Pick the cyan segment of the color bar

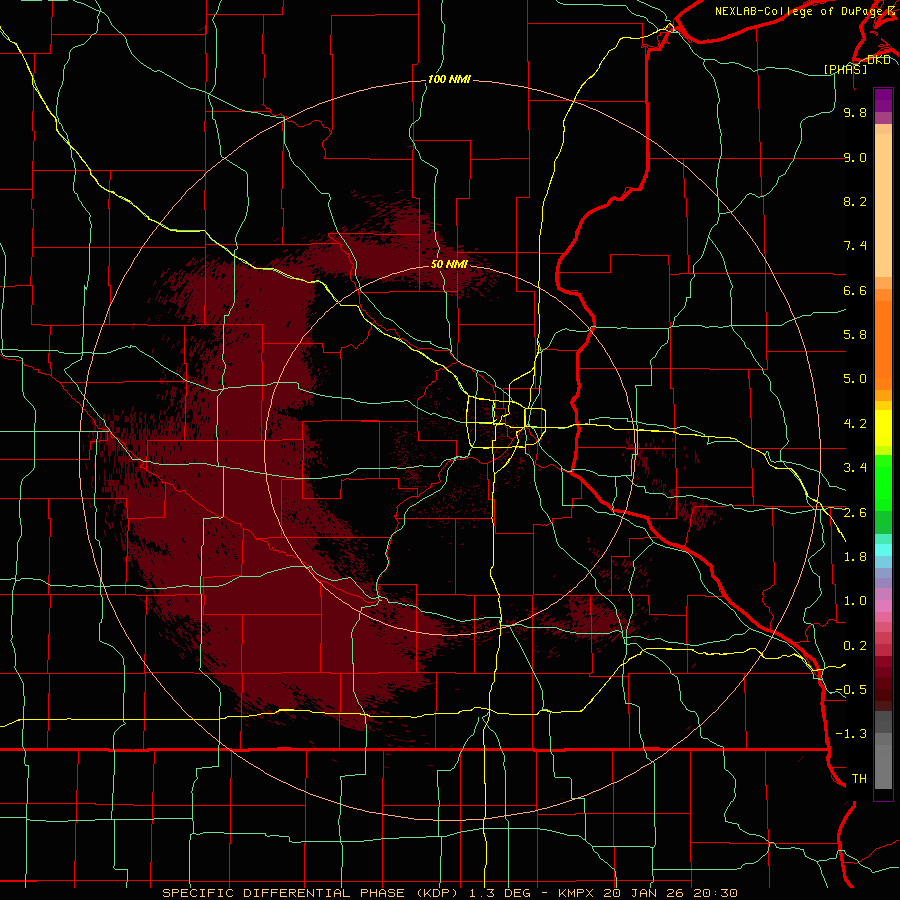tap(883, 549)
